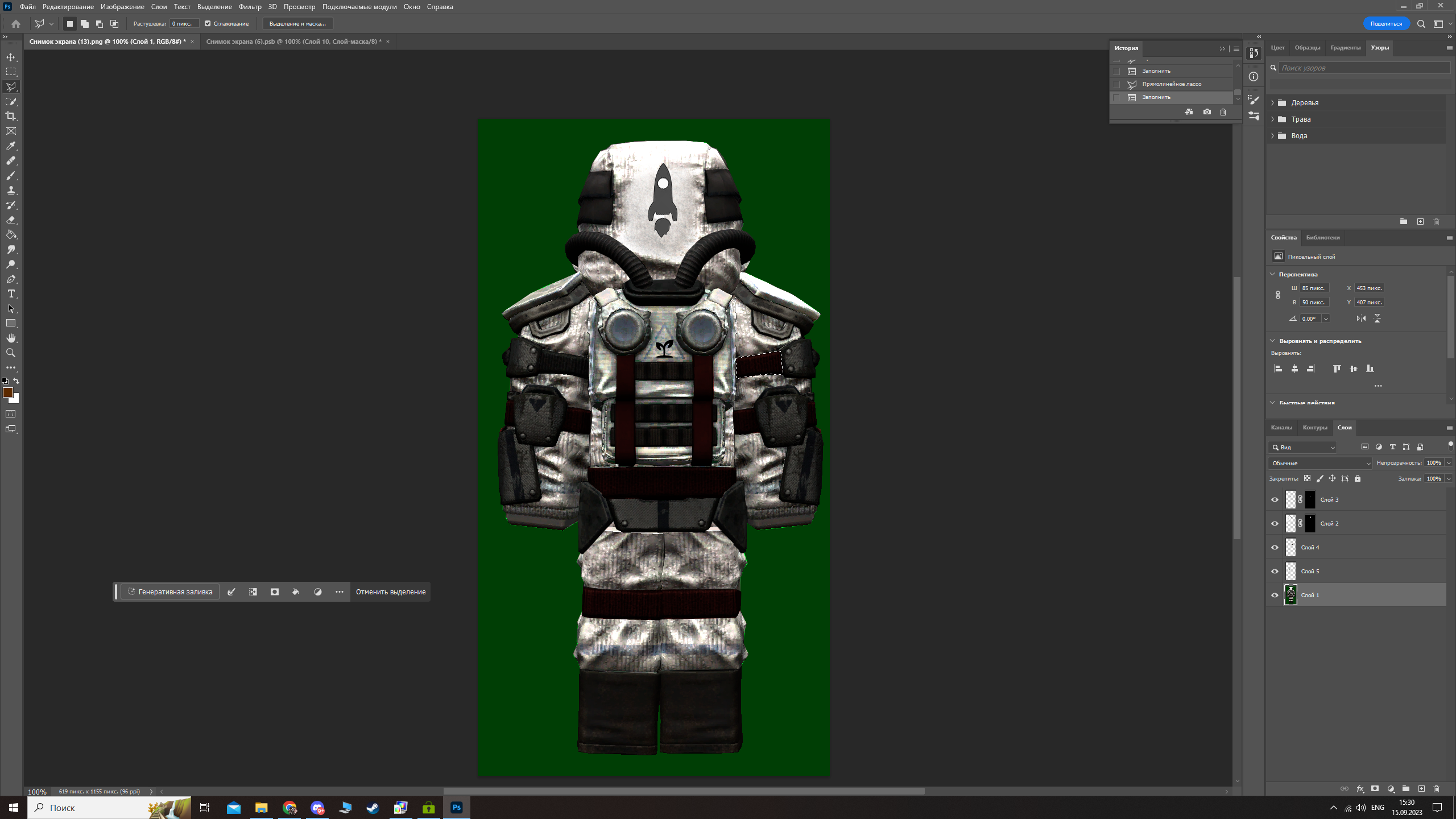Select the Brush tool
The width and height of the screenshot is (1456, 819).
[11, 175]
